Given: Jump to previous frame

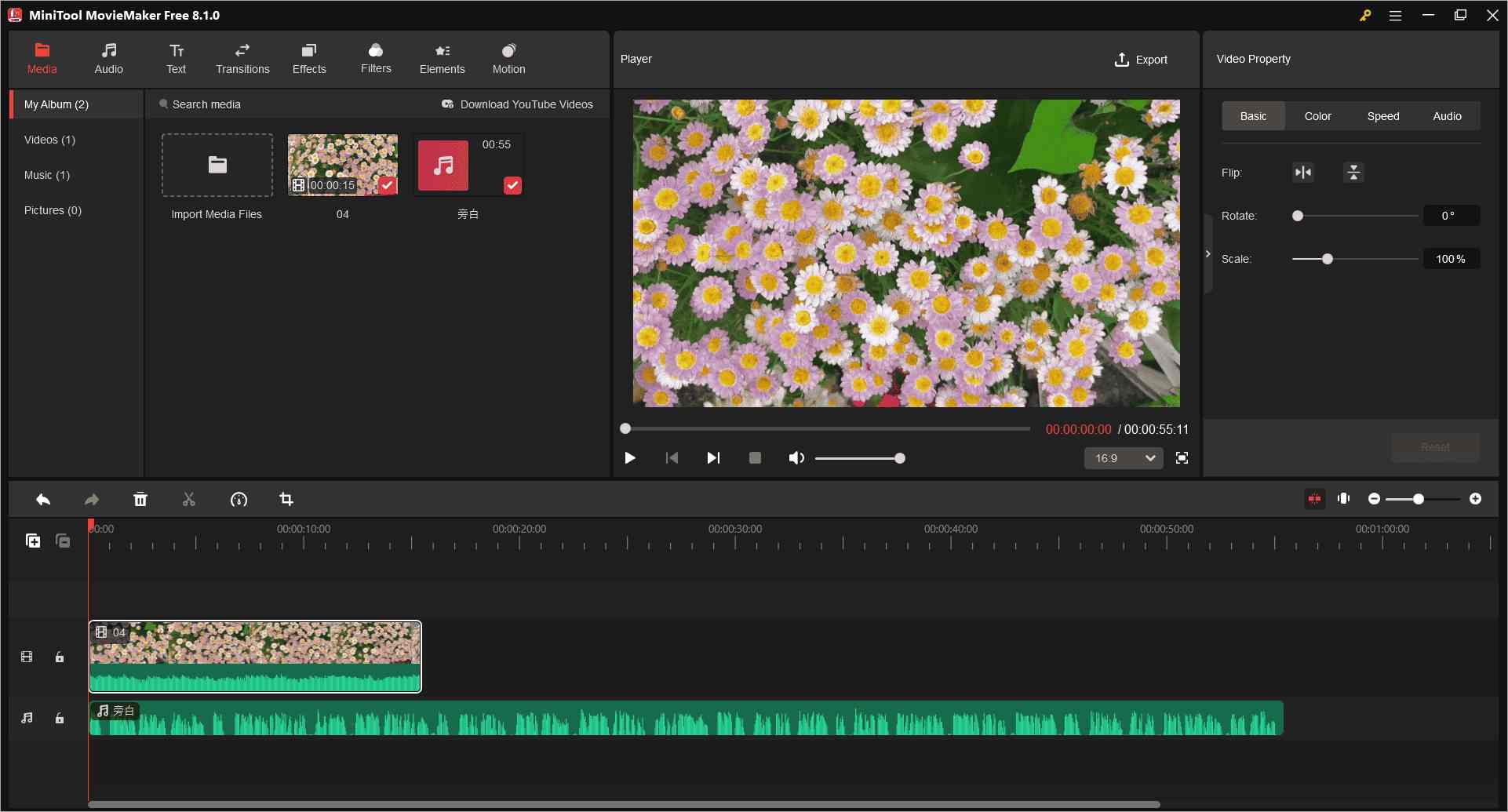Looking at the screenshot, I should tap(672, 458).
